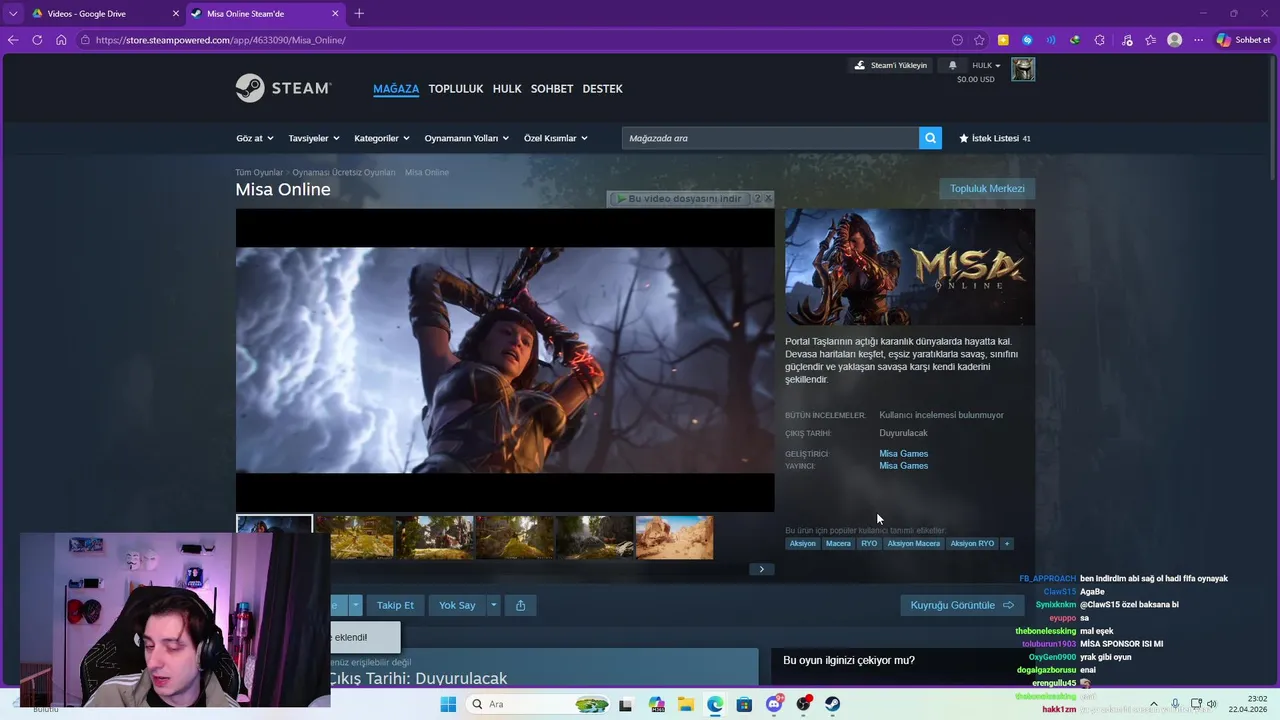Share this game via share icon
1280x720 pixels.
[520, 605]
